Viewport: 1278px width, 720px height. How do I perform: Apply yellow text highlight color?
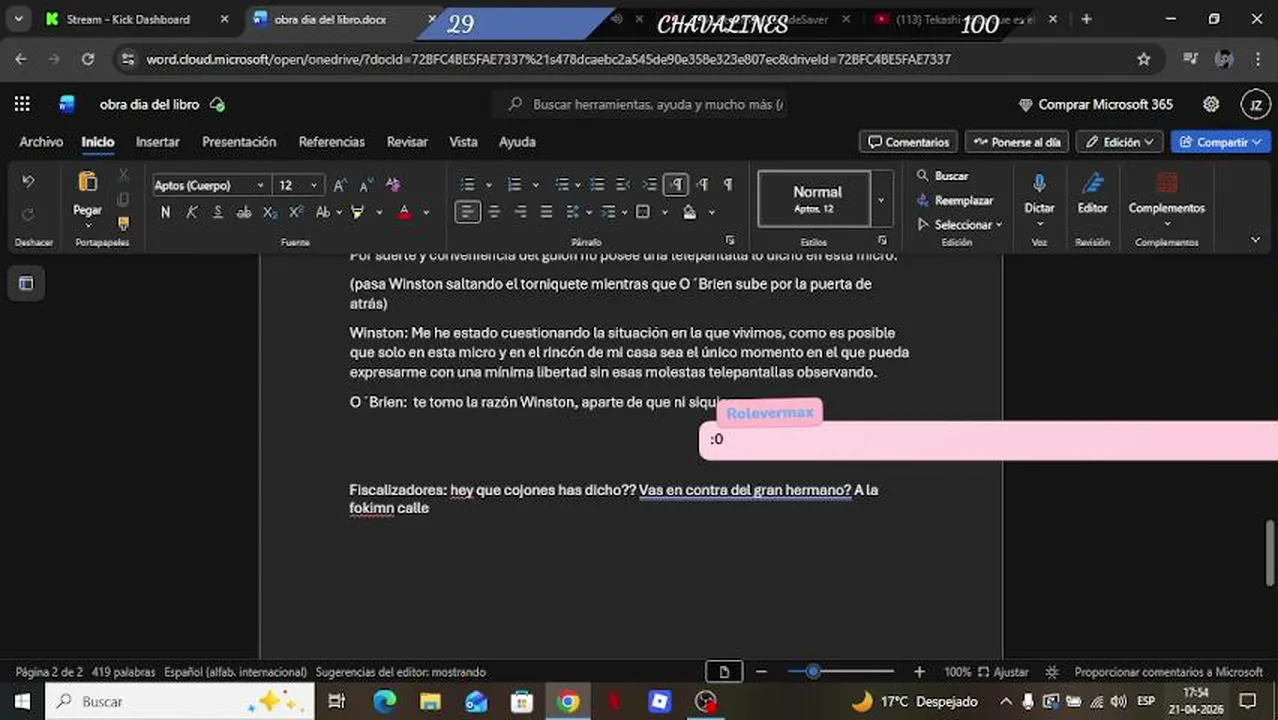coord(358,212)
